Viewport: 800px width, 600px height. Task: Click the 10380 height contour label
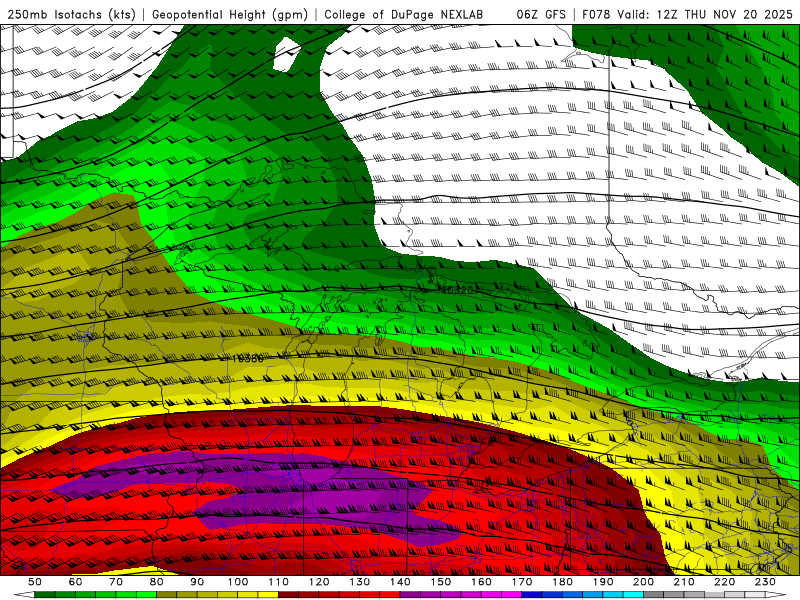pyautogui.click(x=247, y=359)
